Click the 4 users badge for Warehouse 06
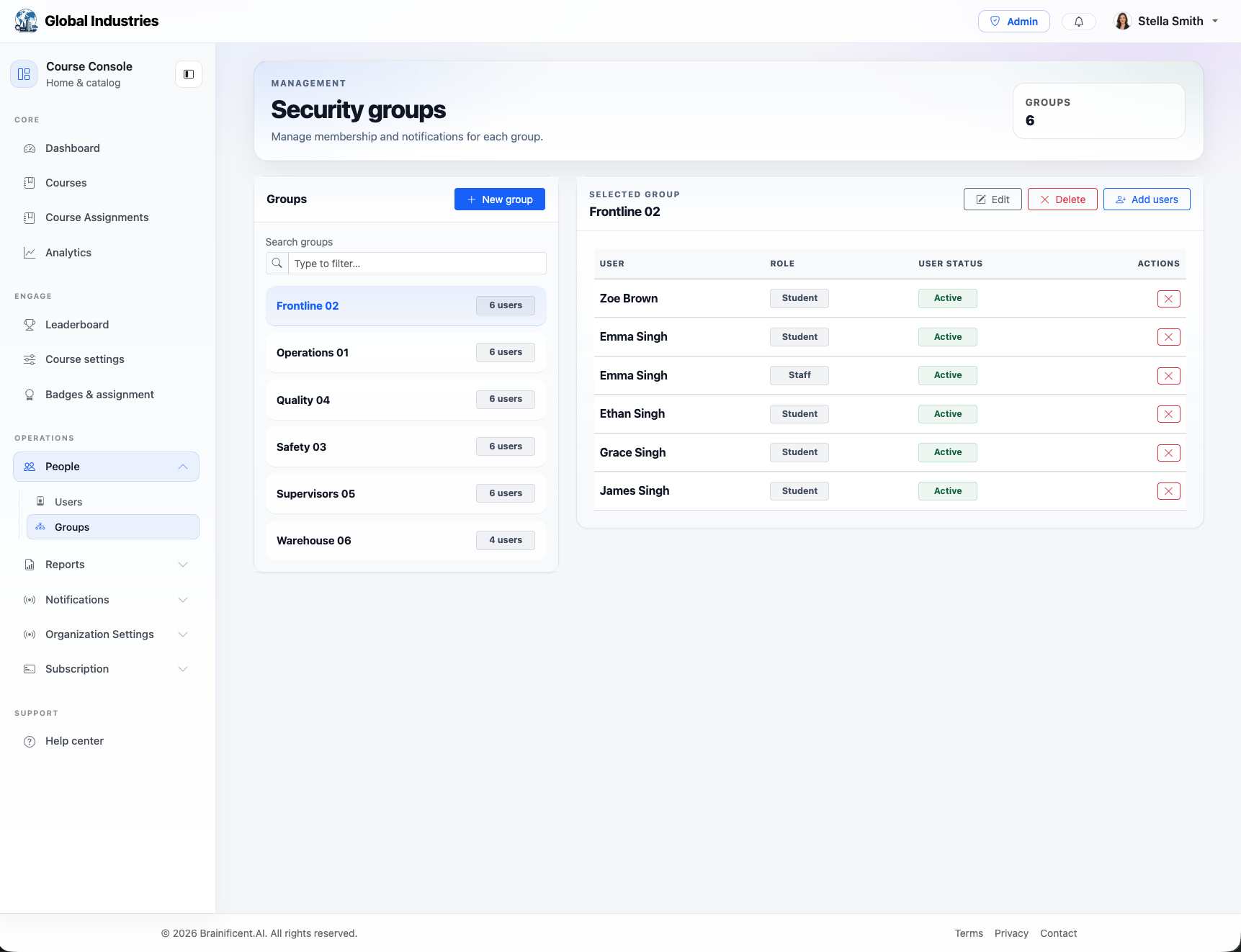This screenshot has width=1241, height=952. [506, 540]
